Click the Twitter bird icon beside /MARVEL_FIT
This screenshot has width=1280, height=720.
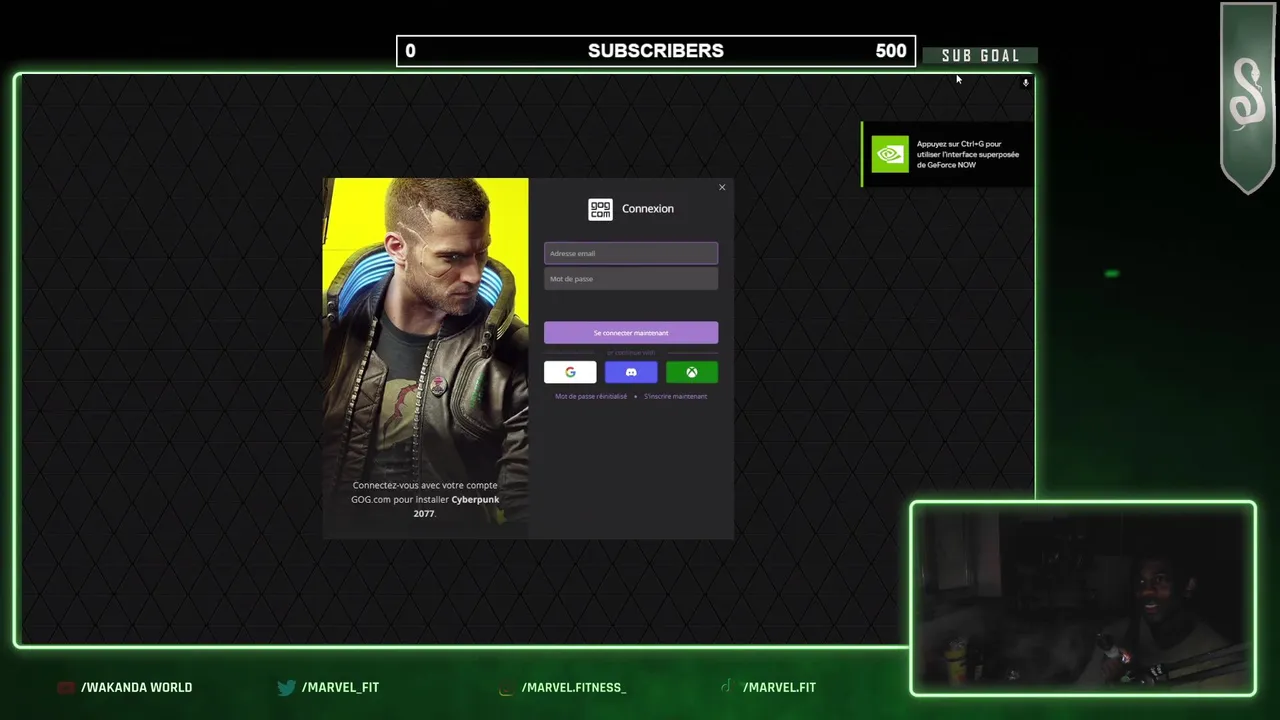[286, 687]
